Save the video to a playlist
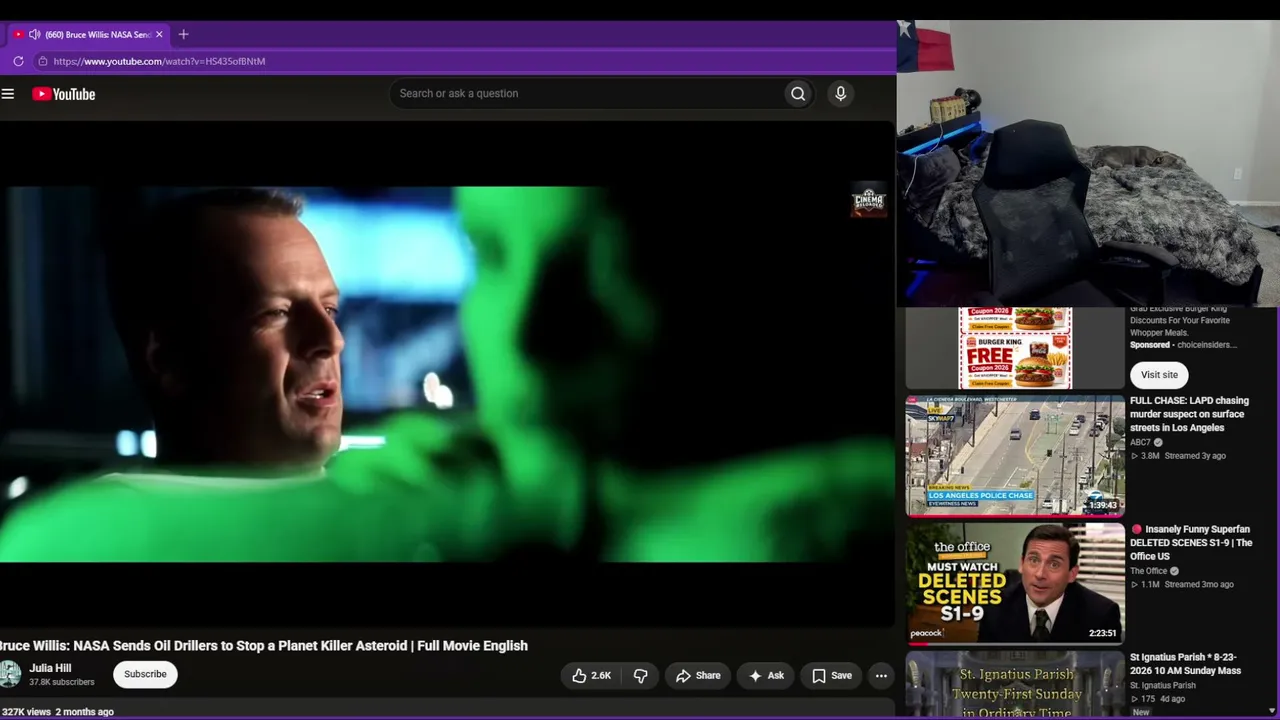The width and height of the screenshot is (1280, 720). pos(831,676)
